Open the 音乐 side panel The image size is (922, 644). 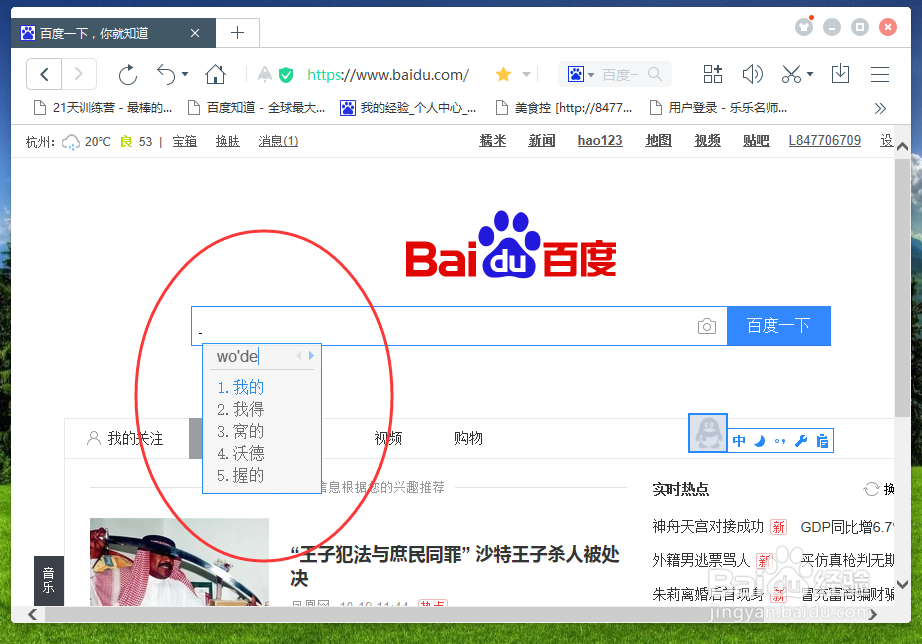48,580
